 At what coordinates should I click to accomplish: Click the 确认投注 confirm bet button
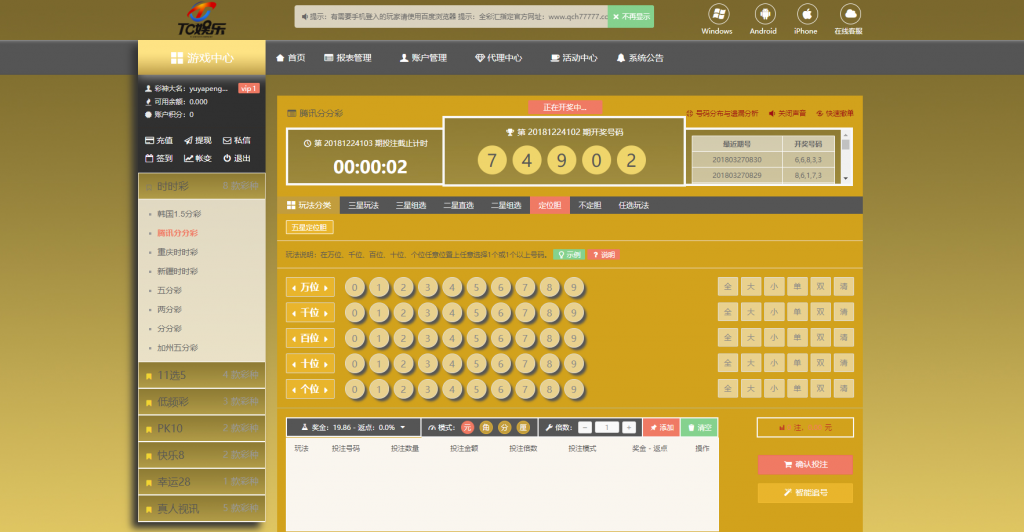click(x=805, y=465)
